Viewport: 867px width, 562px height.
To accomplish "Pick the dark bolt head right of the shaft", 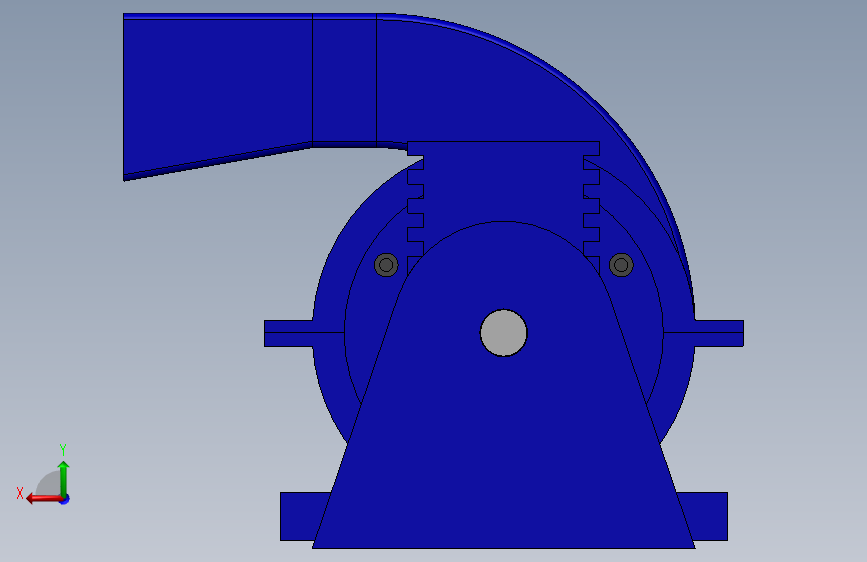I will [x=621, y=265].
